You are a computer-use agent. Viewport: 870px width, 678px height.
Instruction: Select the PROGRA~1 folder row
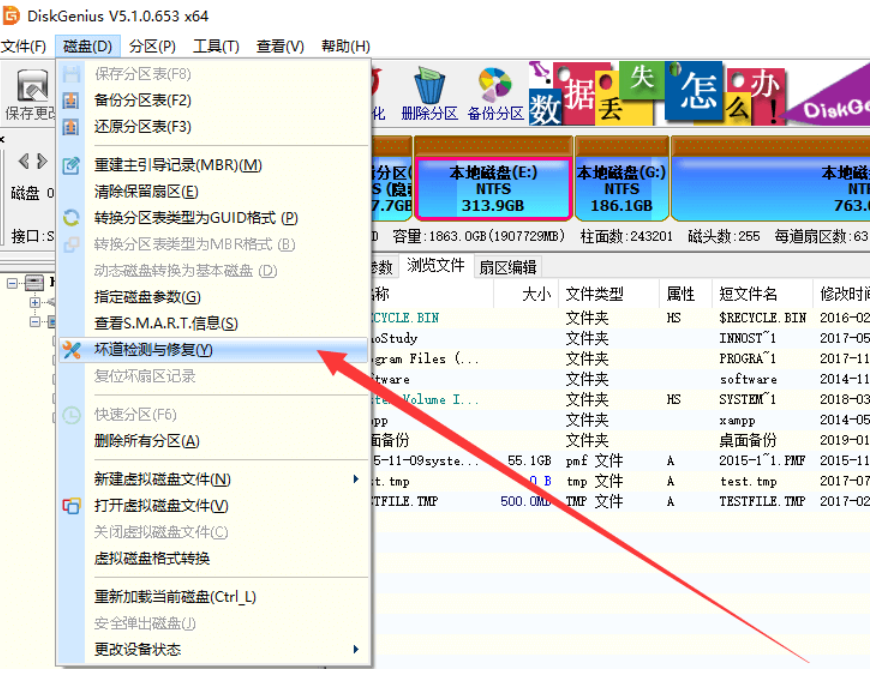tap(620, 359)
